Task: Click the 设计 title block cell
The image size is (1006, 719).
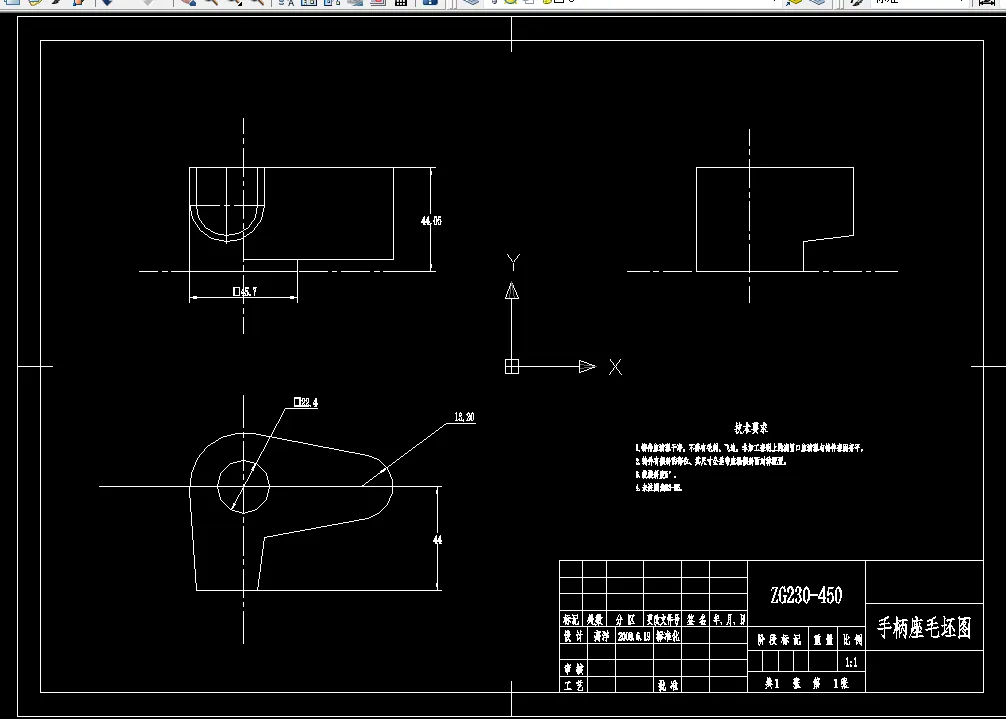Action: (574, 636)
